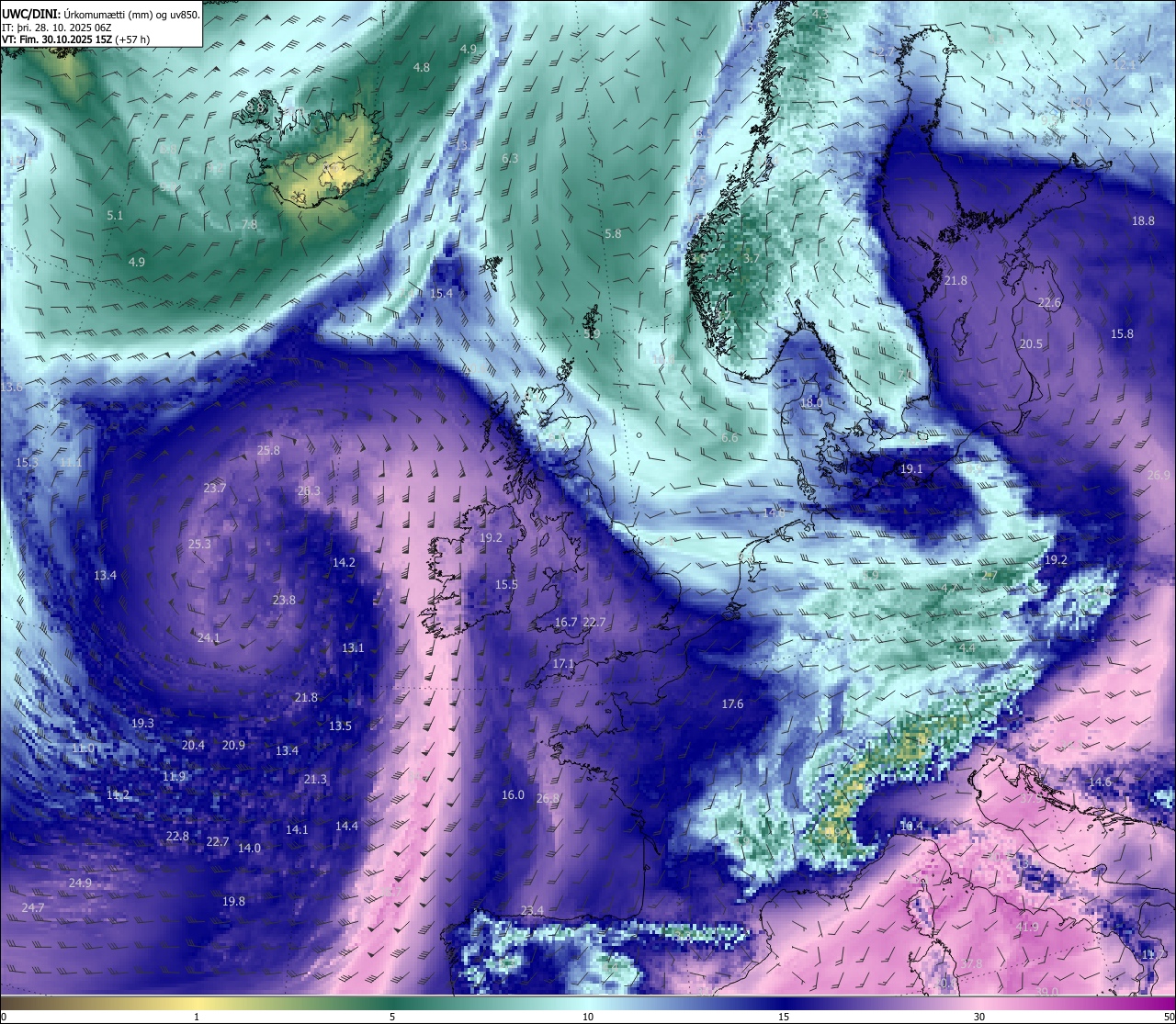Click the 17.1 value label

click(563, 663)
